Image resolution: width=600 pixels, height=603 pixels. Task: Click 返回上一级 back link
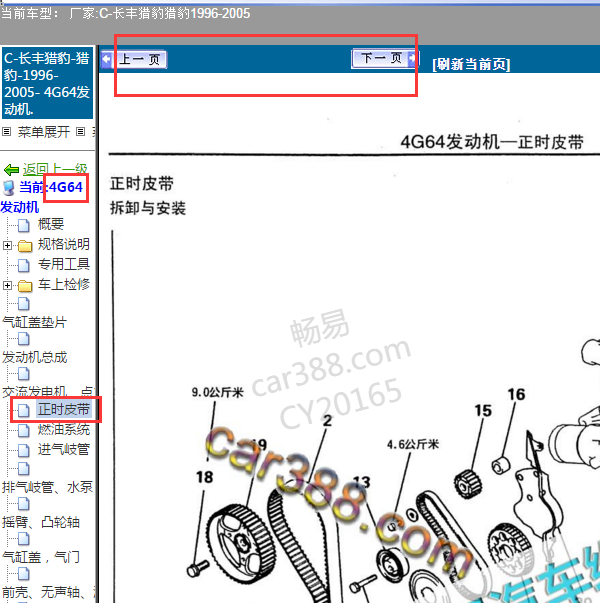click(55, 169)
